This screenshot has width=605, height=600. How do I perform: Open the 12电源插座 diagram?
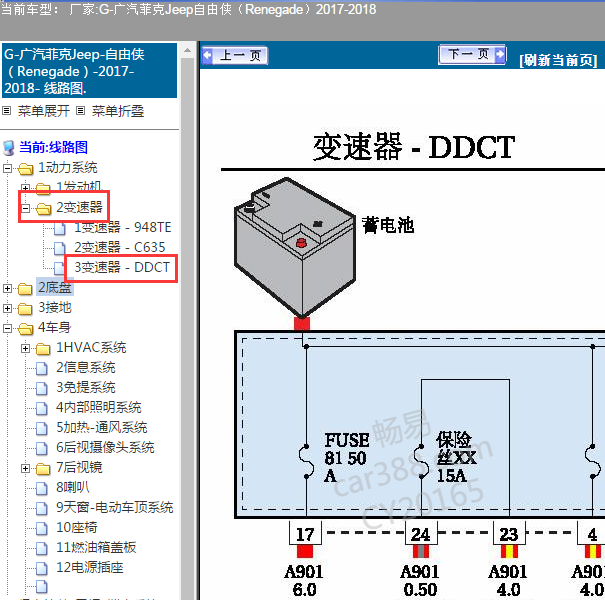(90, 568)
